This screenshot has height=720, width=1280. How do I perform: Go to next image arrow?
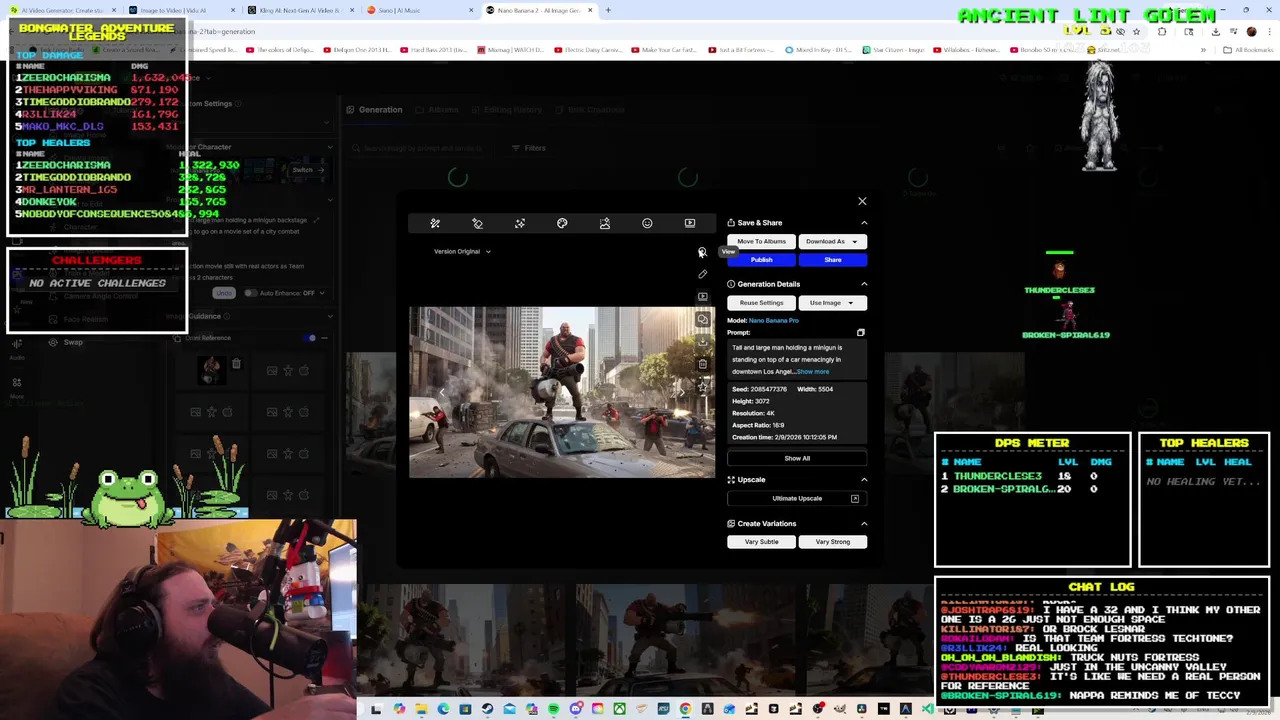point(682,392)
